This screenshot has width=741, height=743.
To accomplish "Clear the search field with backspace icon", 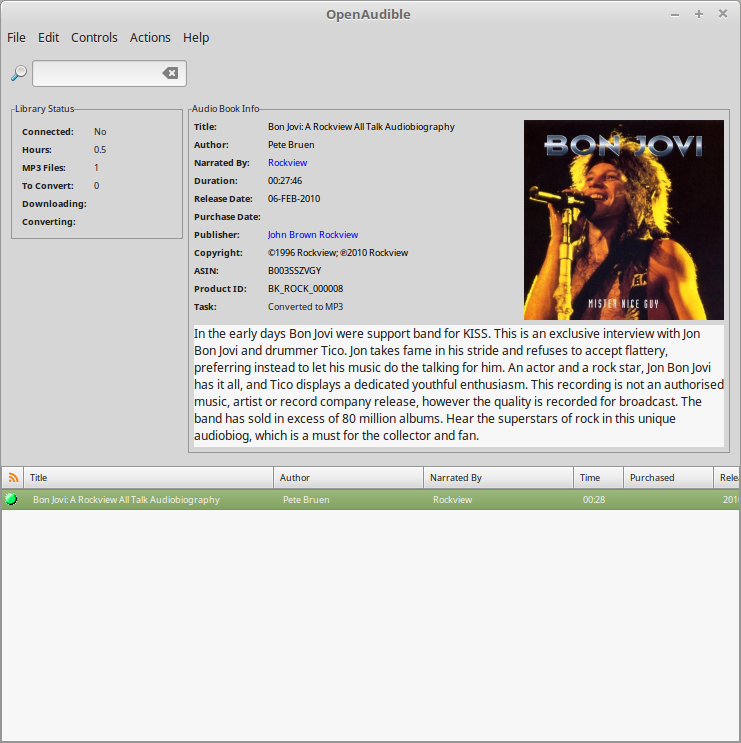I will coord(170,73).
